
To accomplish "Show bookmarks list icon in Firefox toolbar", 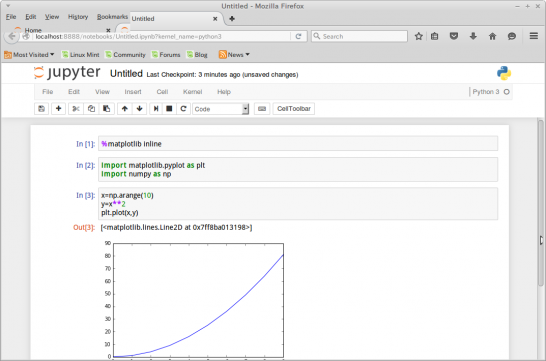I will [x=435, y=36].
